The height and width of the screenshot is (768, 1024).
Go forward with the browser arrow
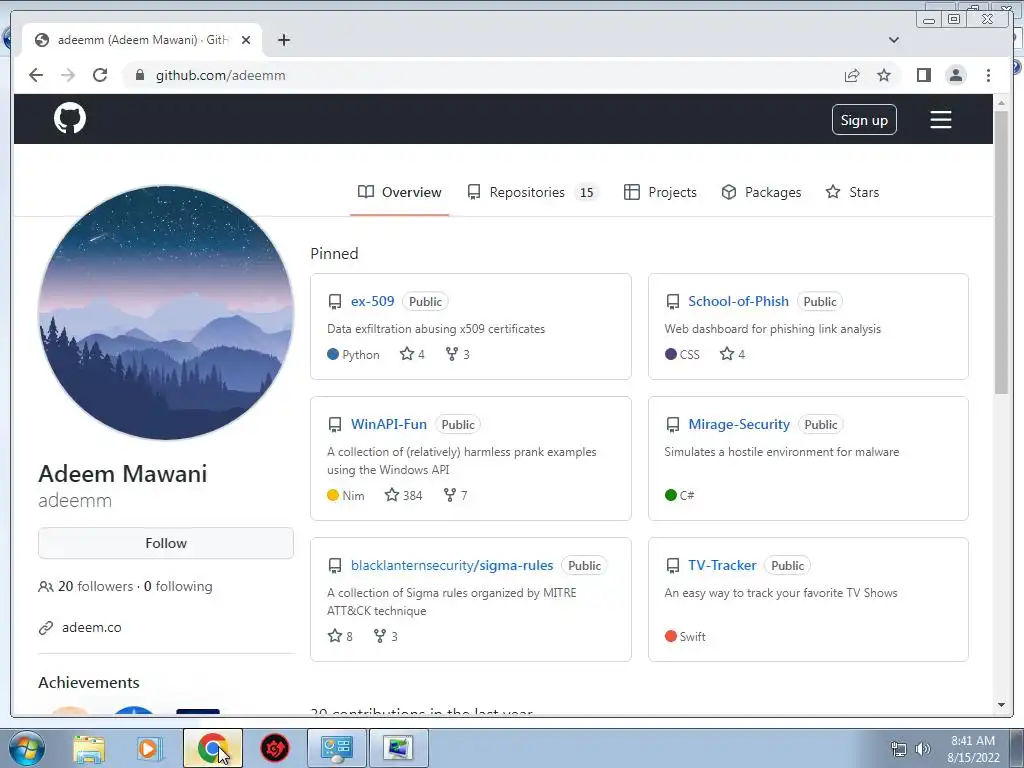[68, 75]
